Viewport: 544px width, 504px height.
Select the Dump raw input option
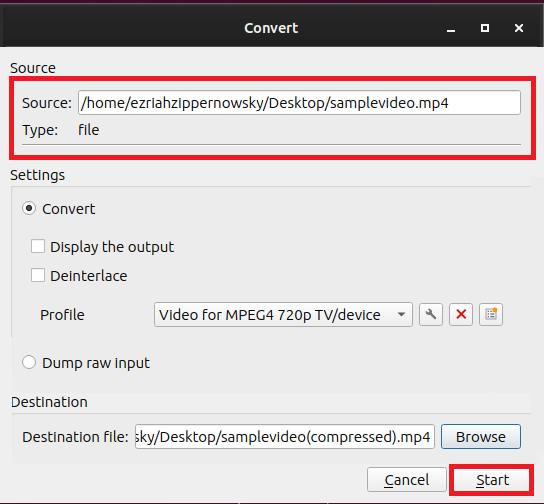click(x=29, y=362)
